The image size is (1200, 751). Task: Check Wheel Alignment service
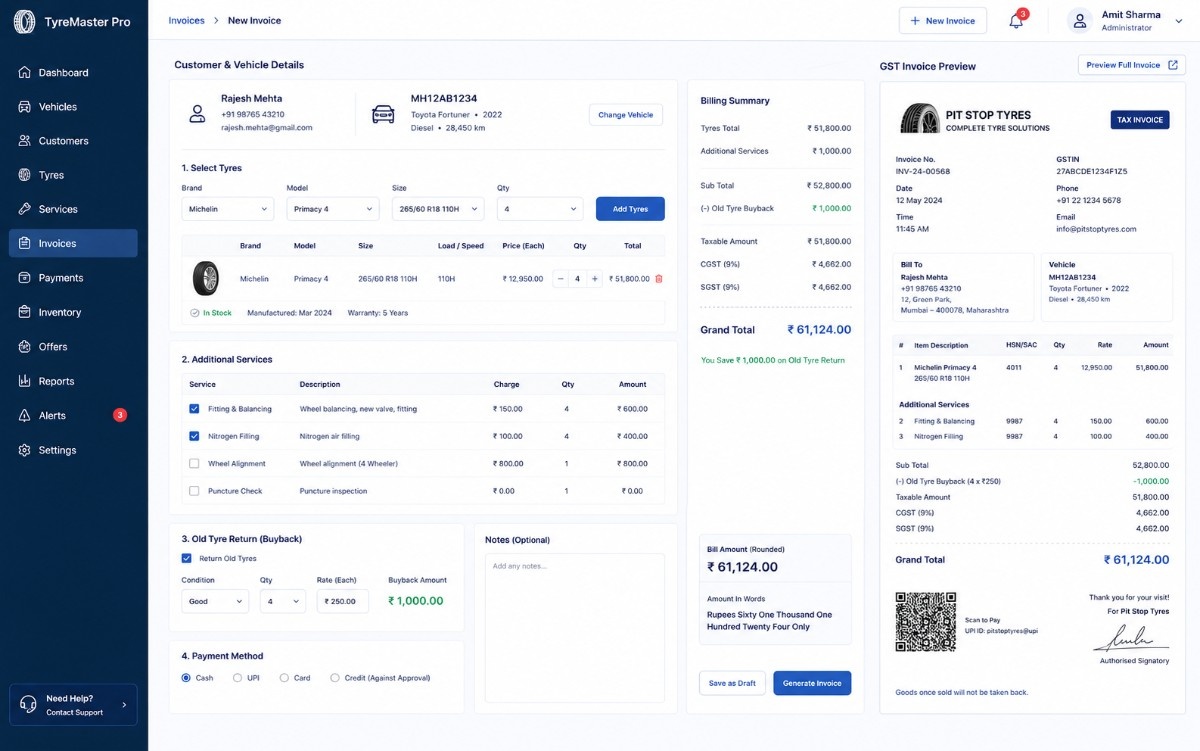194,464
